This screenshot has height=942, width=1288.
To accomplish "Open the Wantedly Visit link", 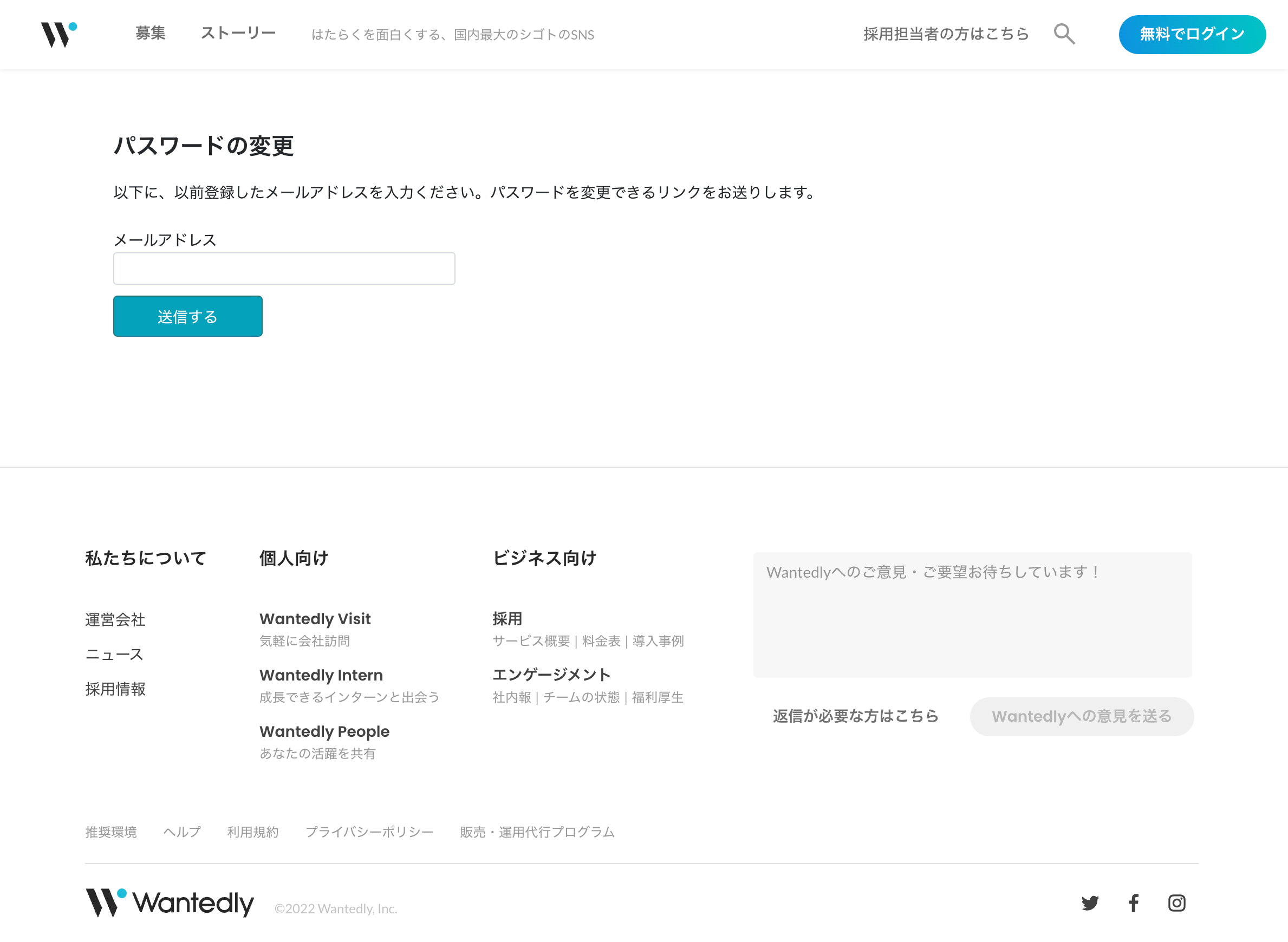I will click(x=315, y=619).
